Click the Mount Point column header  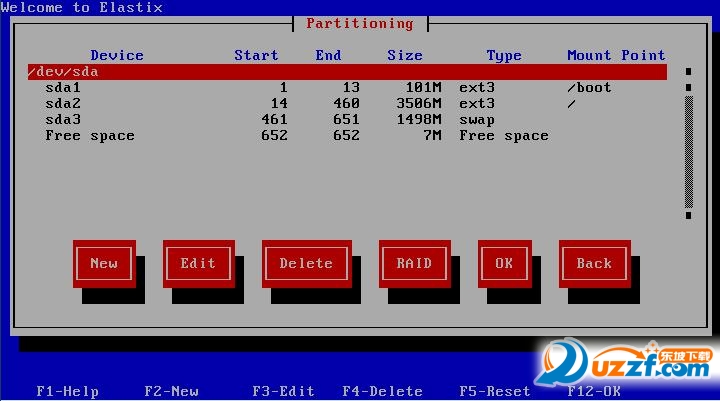coord(616,56)
